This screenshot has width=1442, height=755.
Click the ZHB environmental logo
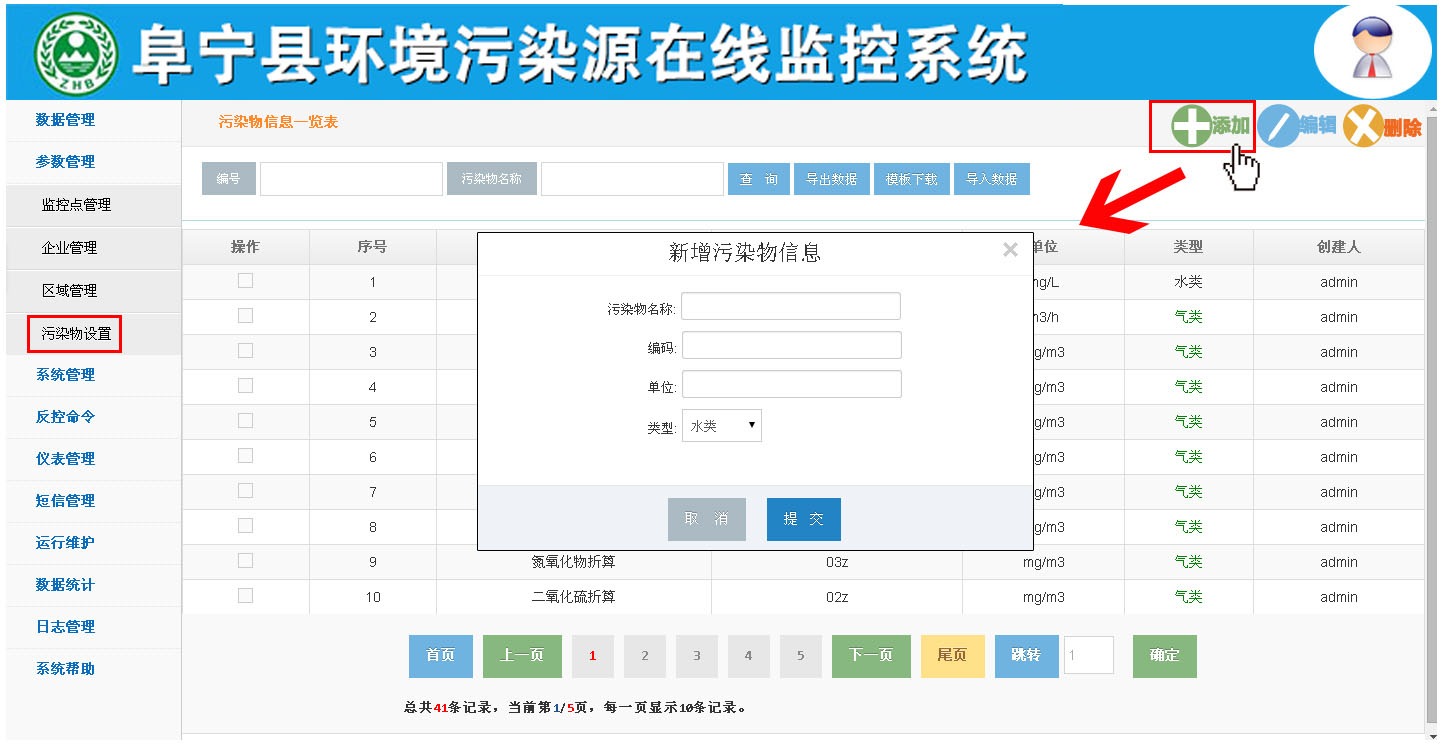pos(75,53)
